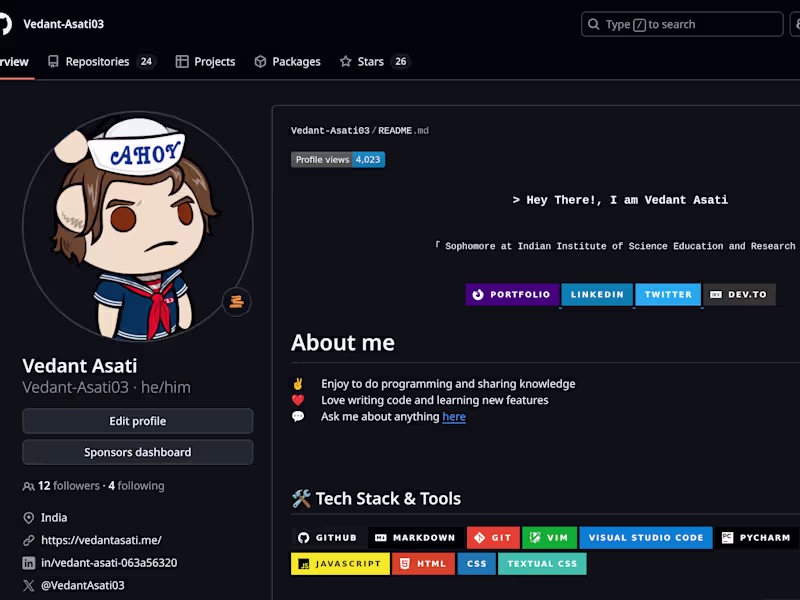Select the JavaScript badge
This screenshot has width=800, height=600.
(340, 563)
